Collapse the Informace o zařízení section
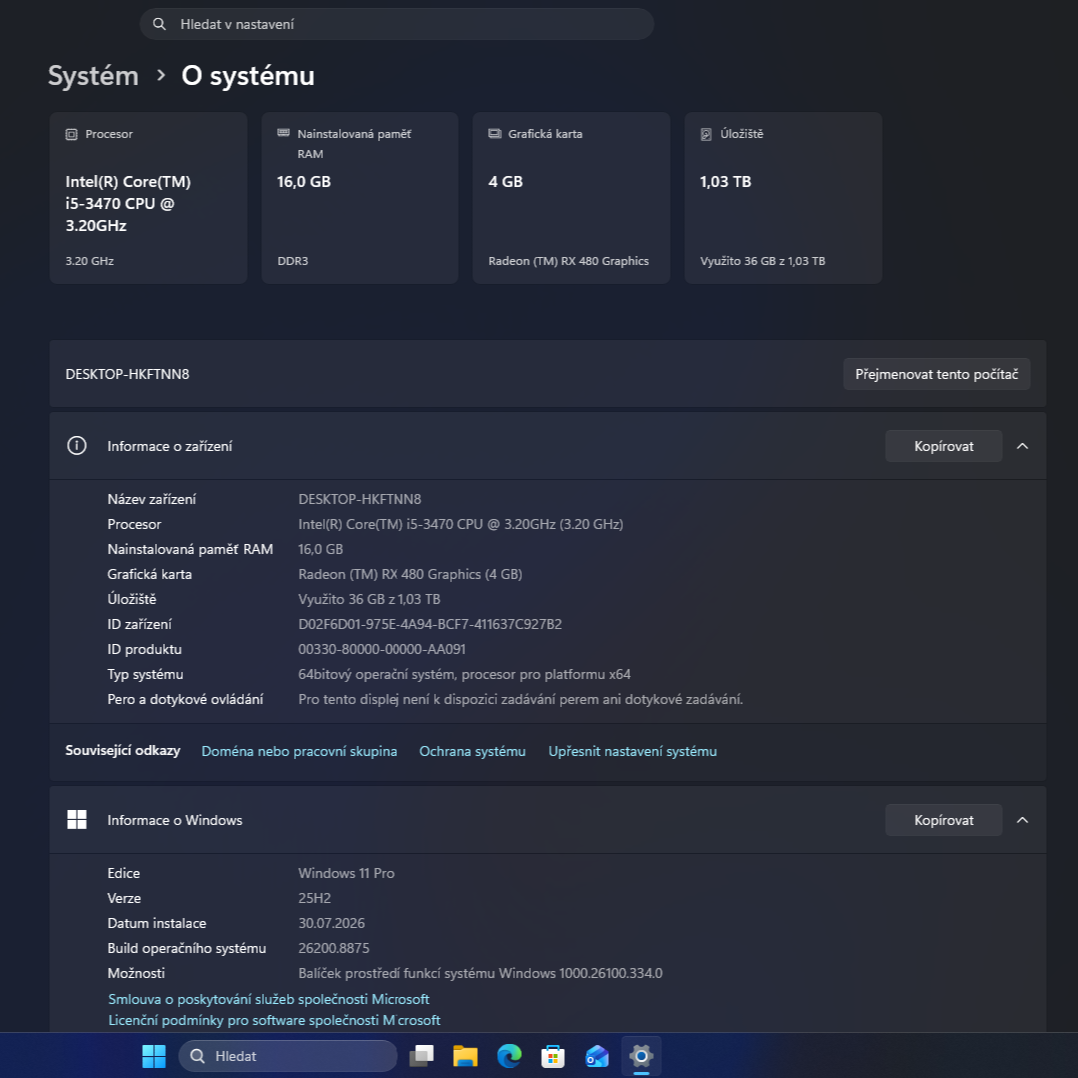The height and width of the screenshot is (1078, 1078). pos(1022,446)
